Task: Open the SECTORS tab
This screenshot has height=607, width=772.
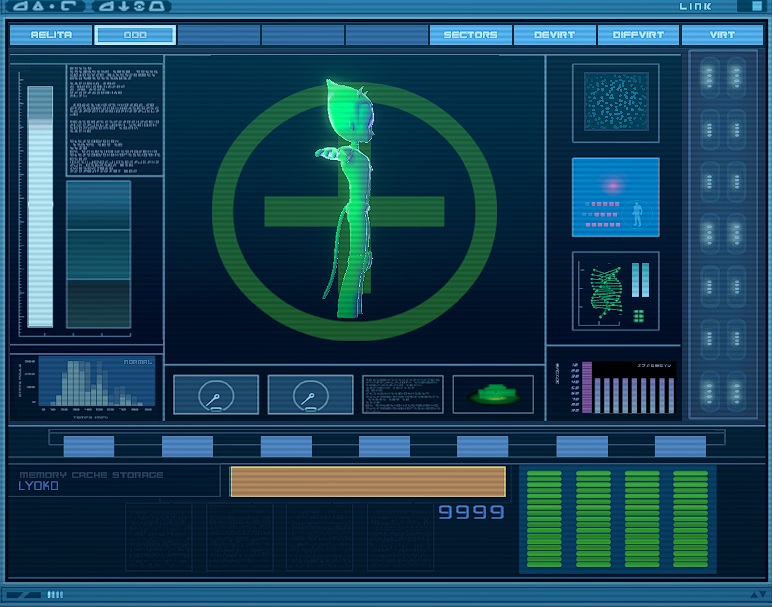Action: point(470,35)
